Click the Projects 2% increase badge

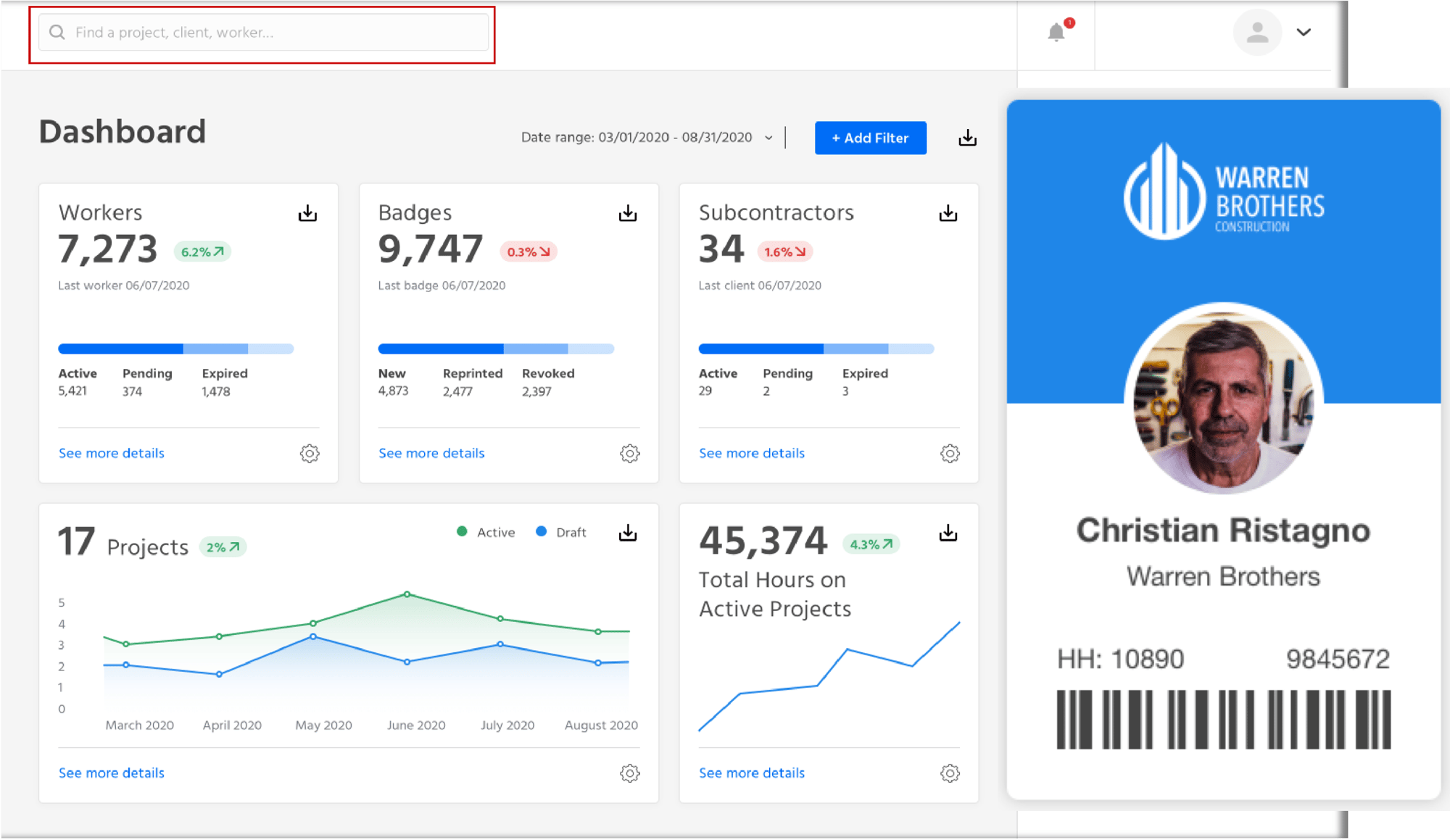tap(223, 547)
